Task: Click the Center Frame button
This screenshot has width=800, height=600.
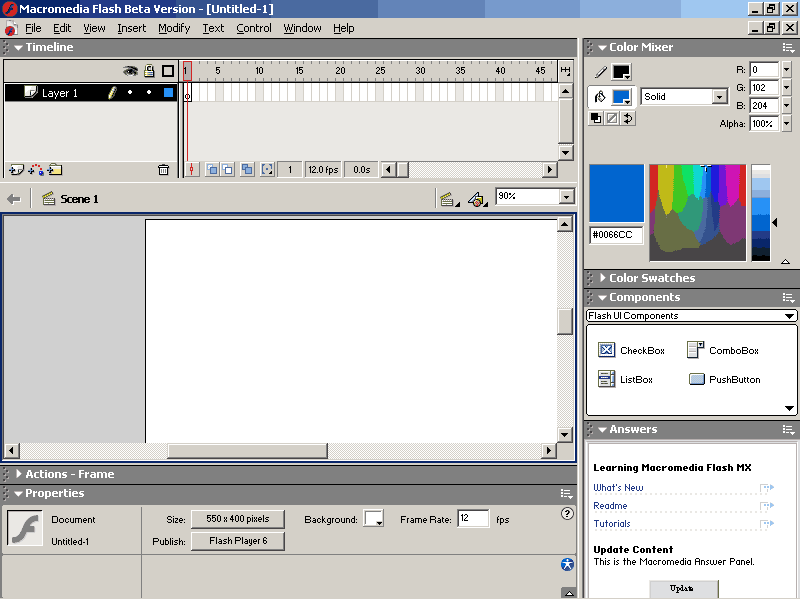Action: 192,170
